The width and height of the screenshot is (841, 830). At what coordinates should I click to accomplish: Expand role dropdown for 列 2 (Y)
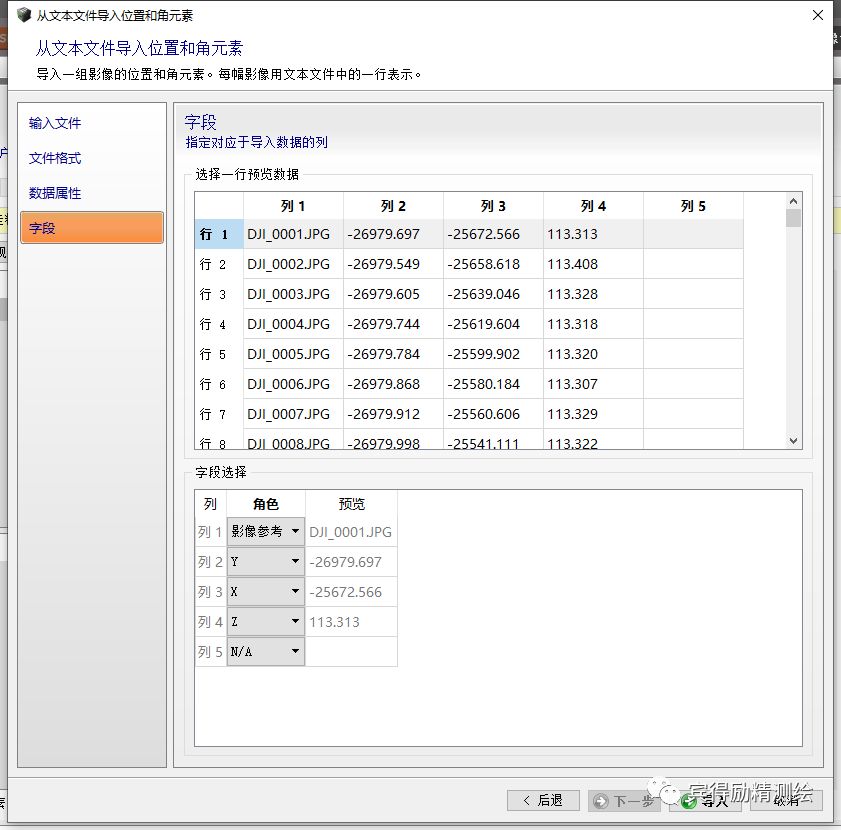coord(265,561)
